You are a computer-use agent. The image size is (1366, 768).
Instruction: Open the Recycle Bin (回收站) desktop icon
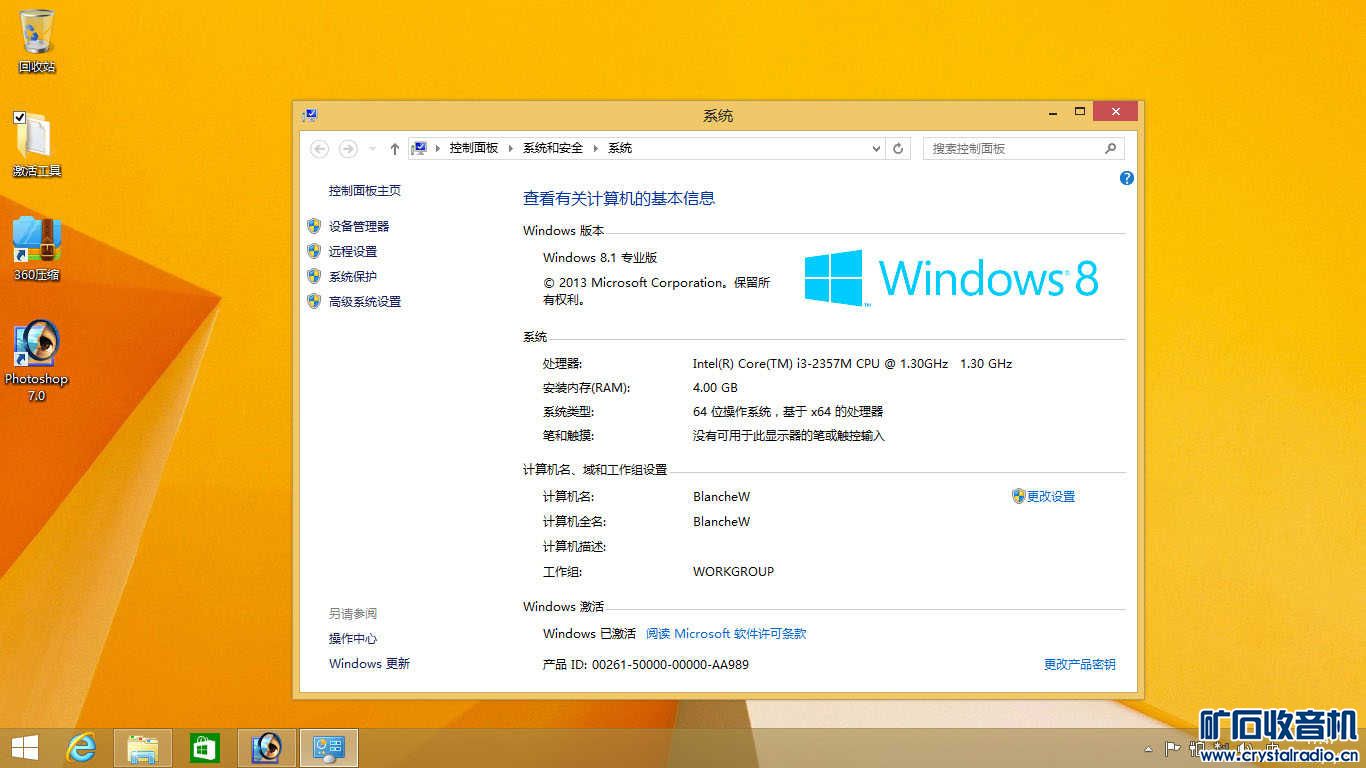point(37,40)
